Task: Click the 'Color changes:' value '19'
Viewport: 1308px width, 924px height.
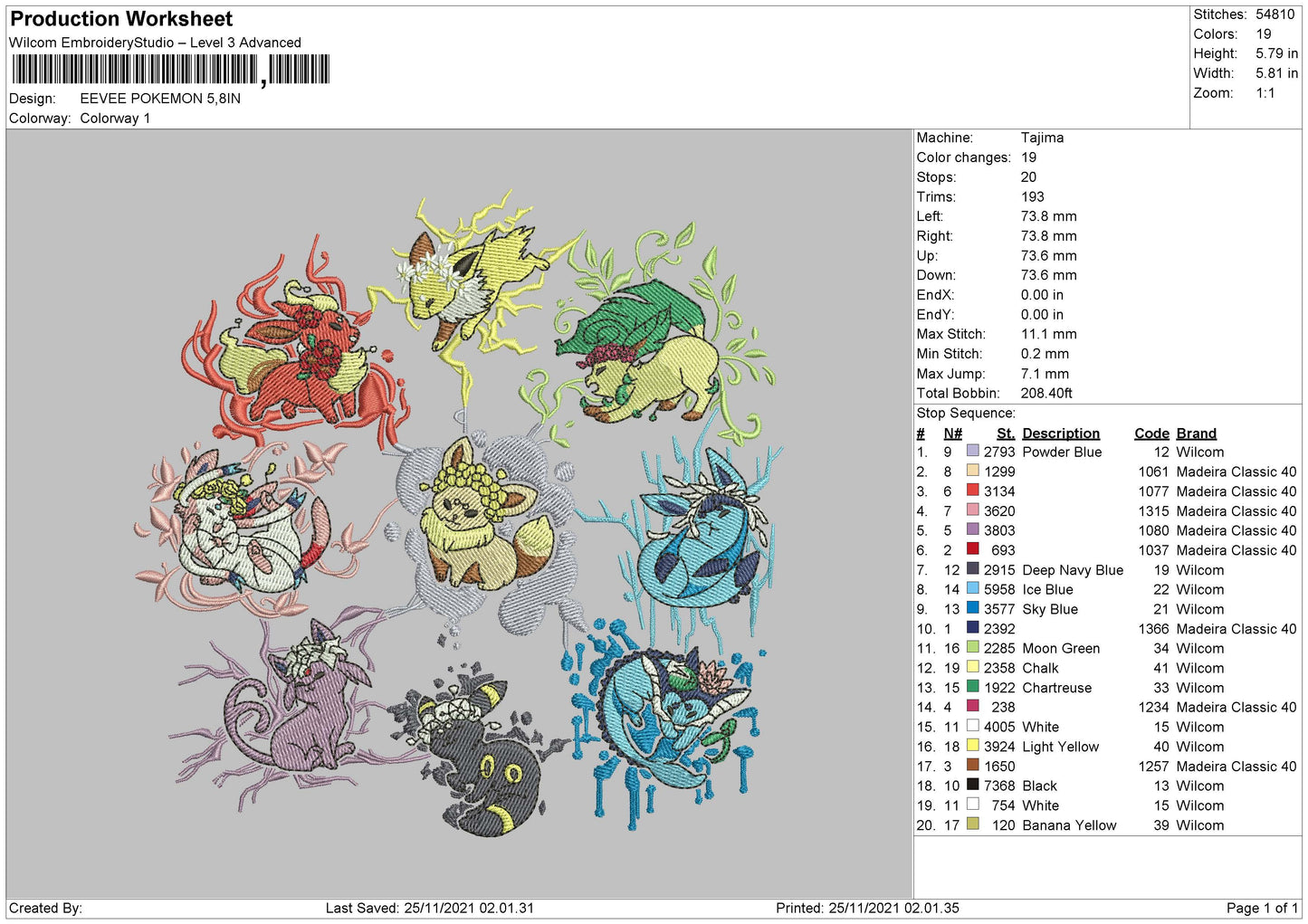Action: pyautogui.click(x=1029, y=157)
